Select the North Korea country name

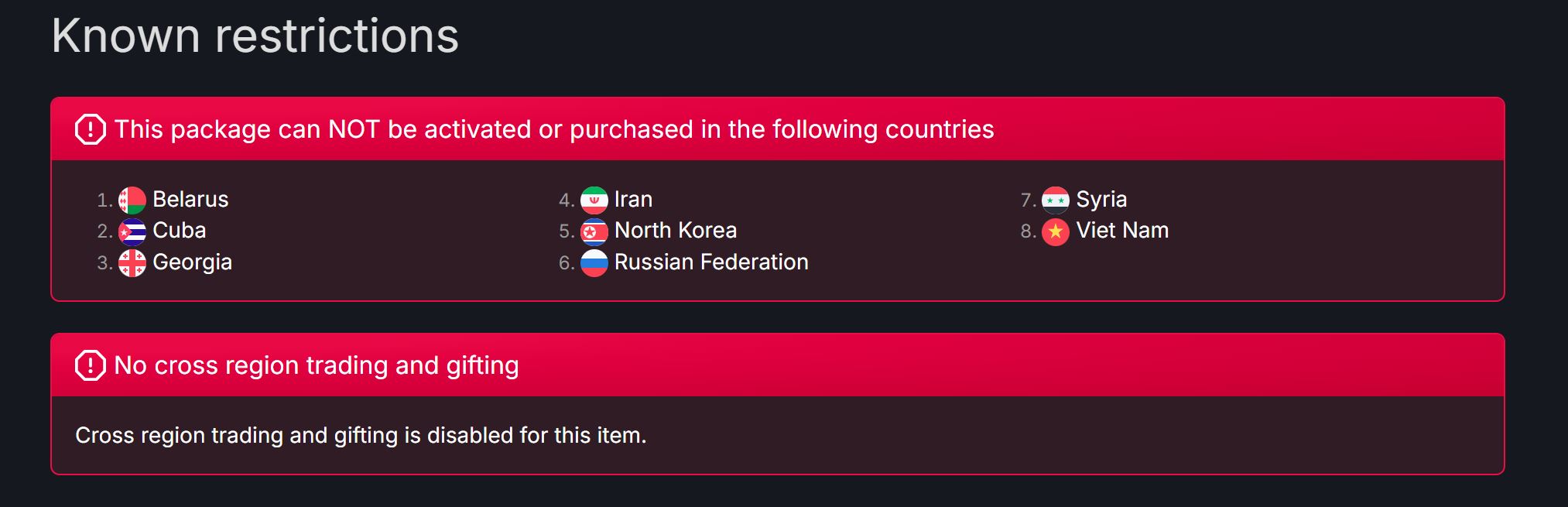[676, 231]
